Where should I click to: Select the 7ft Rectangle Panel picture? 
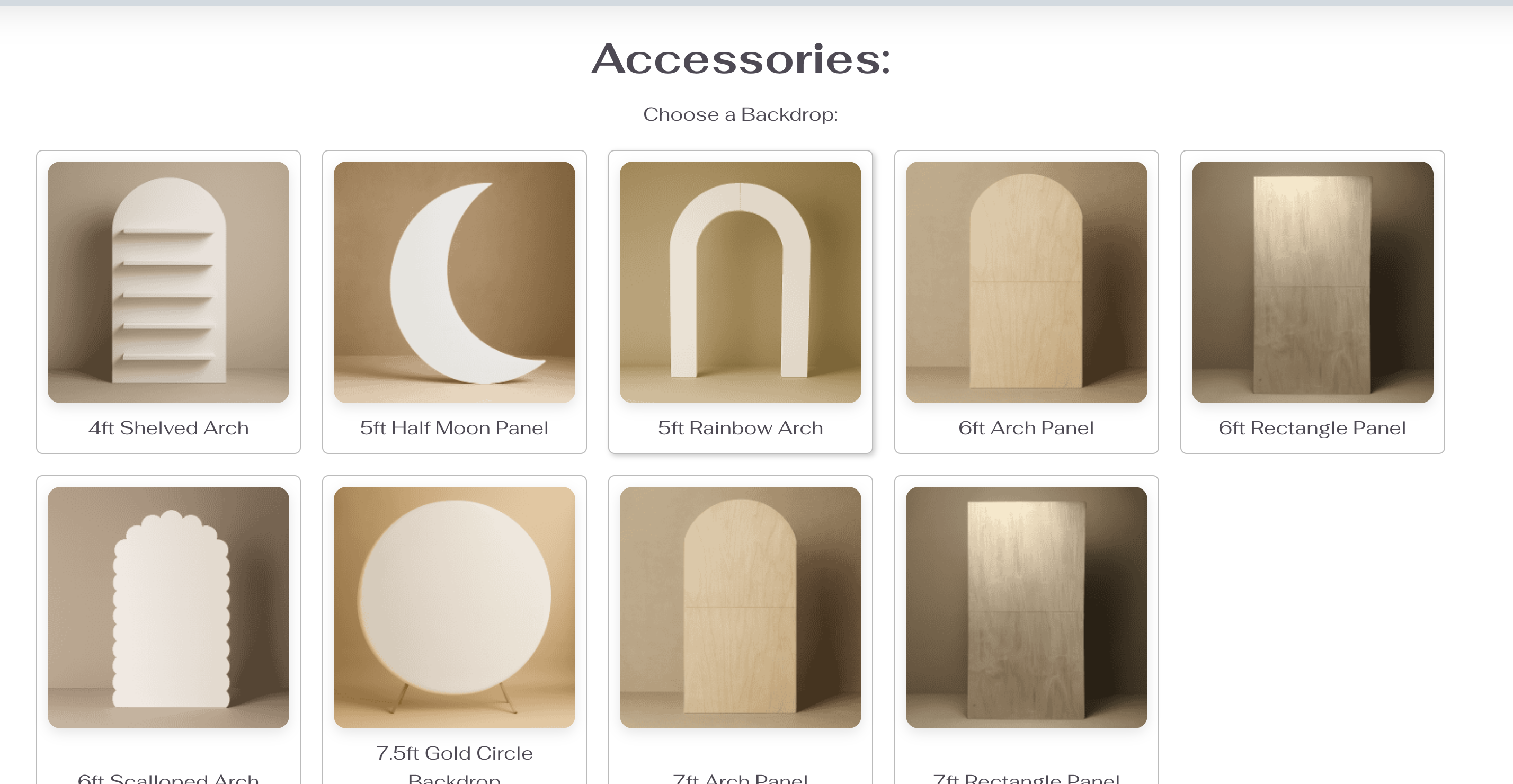[x=1026, y=607]
